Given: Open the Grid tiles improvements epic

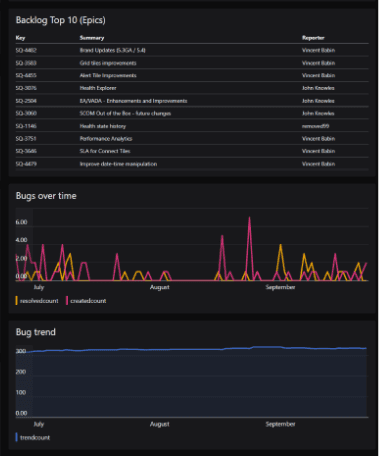Looking at the screenshot, I should (192, 63).
